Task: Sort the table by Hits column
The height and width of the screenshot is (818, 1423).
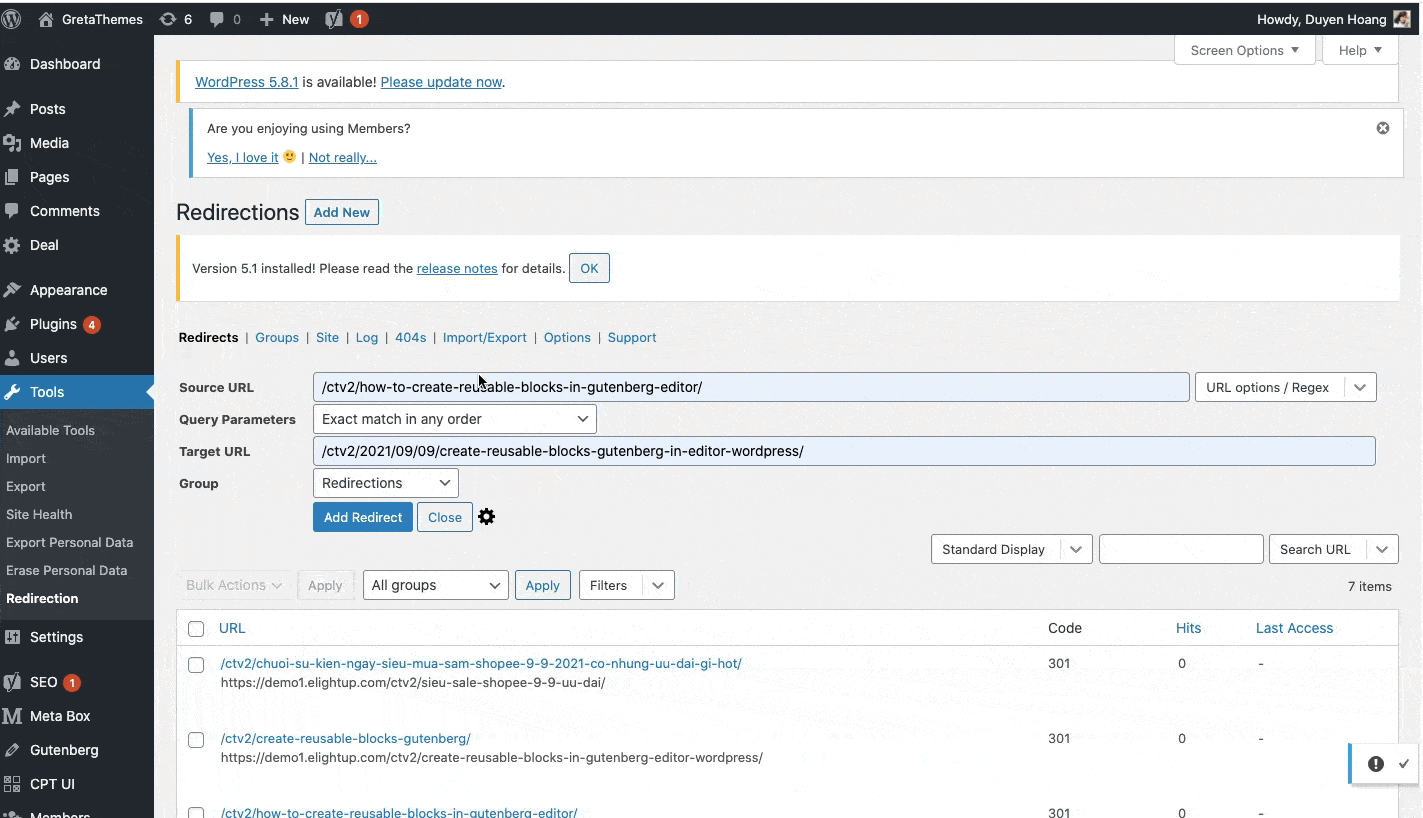Action: click(1189, 628)
